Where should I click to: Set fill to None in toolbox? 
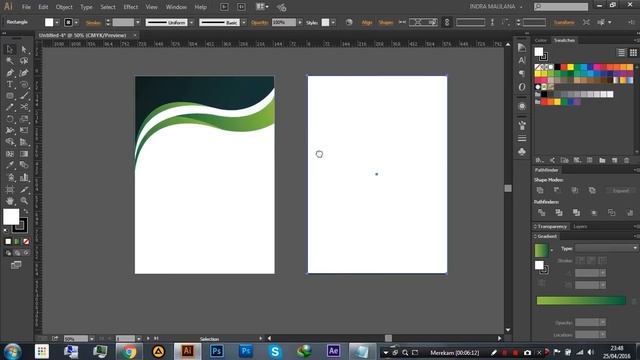tap(26, 242)
